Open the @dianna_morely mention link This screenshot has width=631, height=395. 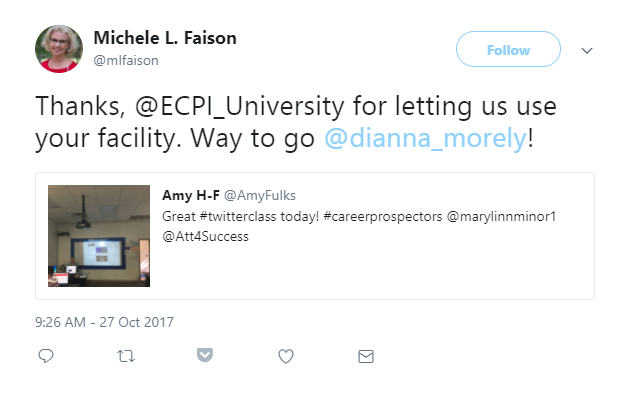coord(426,138)
